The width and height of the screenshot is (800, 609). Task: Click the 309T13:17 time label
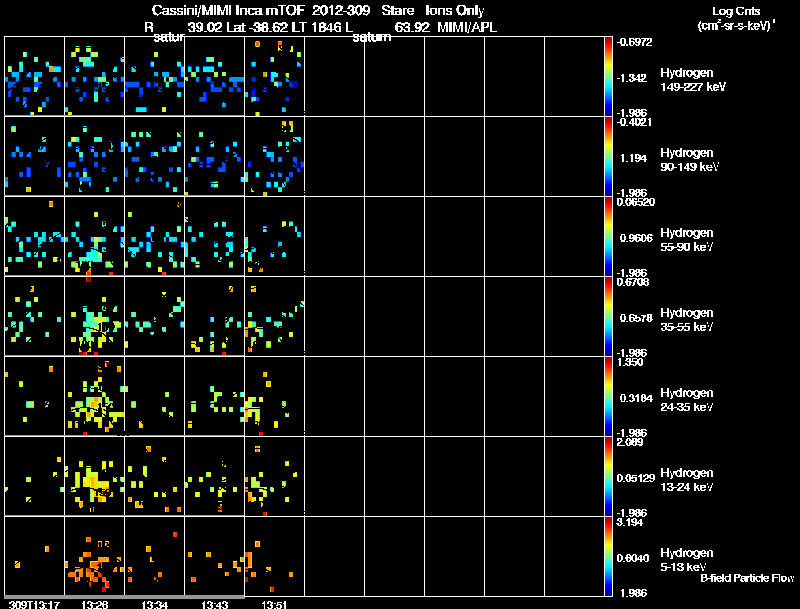coord(34,604)
